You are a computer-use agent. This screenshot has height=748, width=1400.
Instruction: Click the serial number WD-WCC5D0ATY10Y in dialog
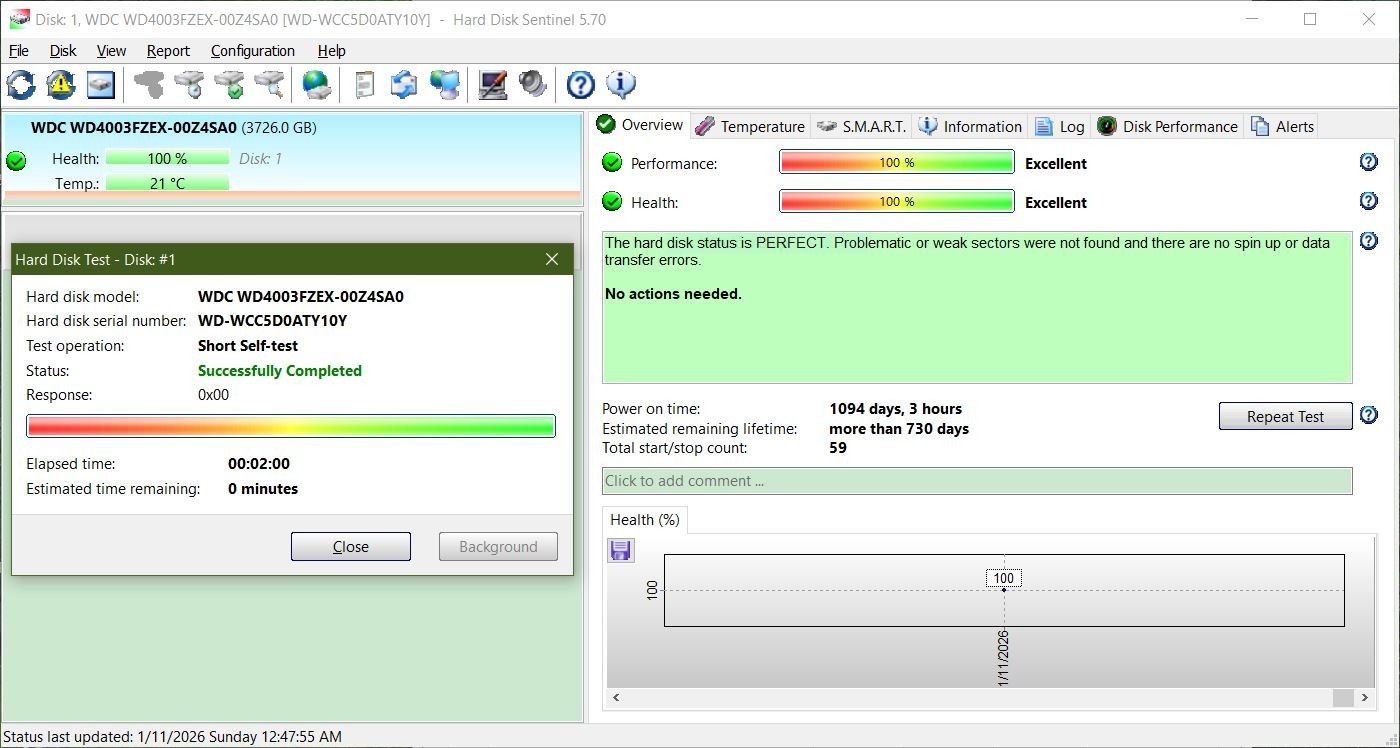click(x=273, y=321)
